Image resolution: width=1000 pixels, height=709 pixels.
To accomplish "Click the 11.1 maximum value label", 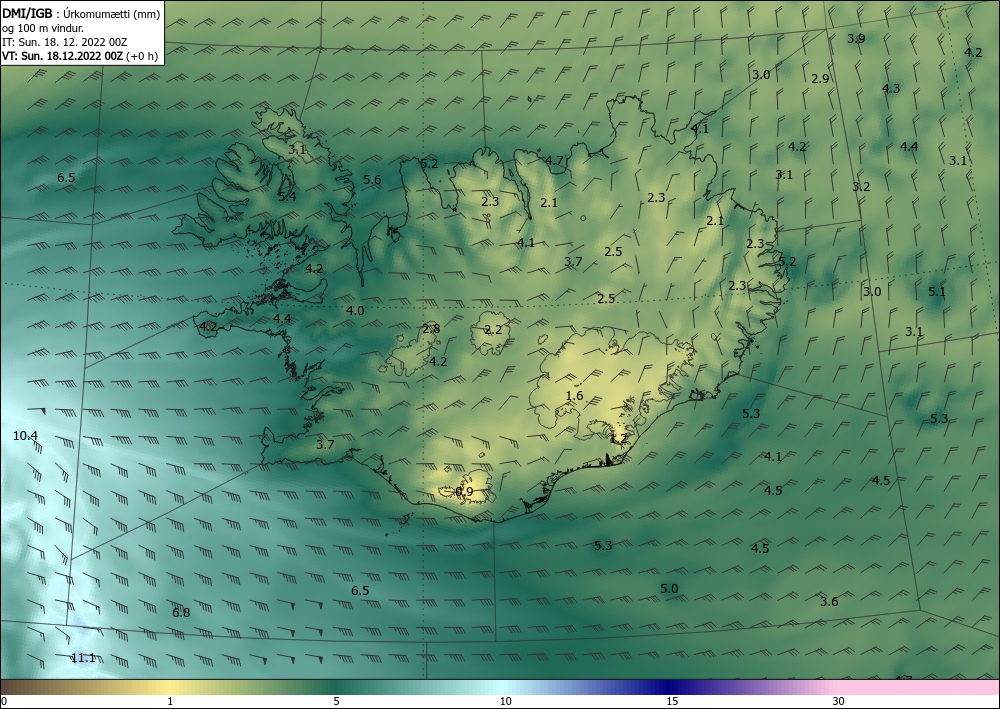I will [x=83, y=658].
